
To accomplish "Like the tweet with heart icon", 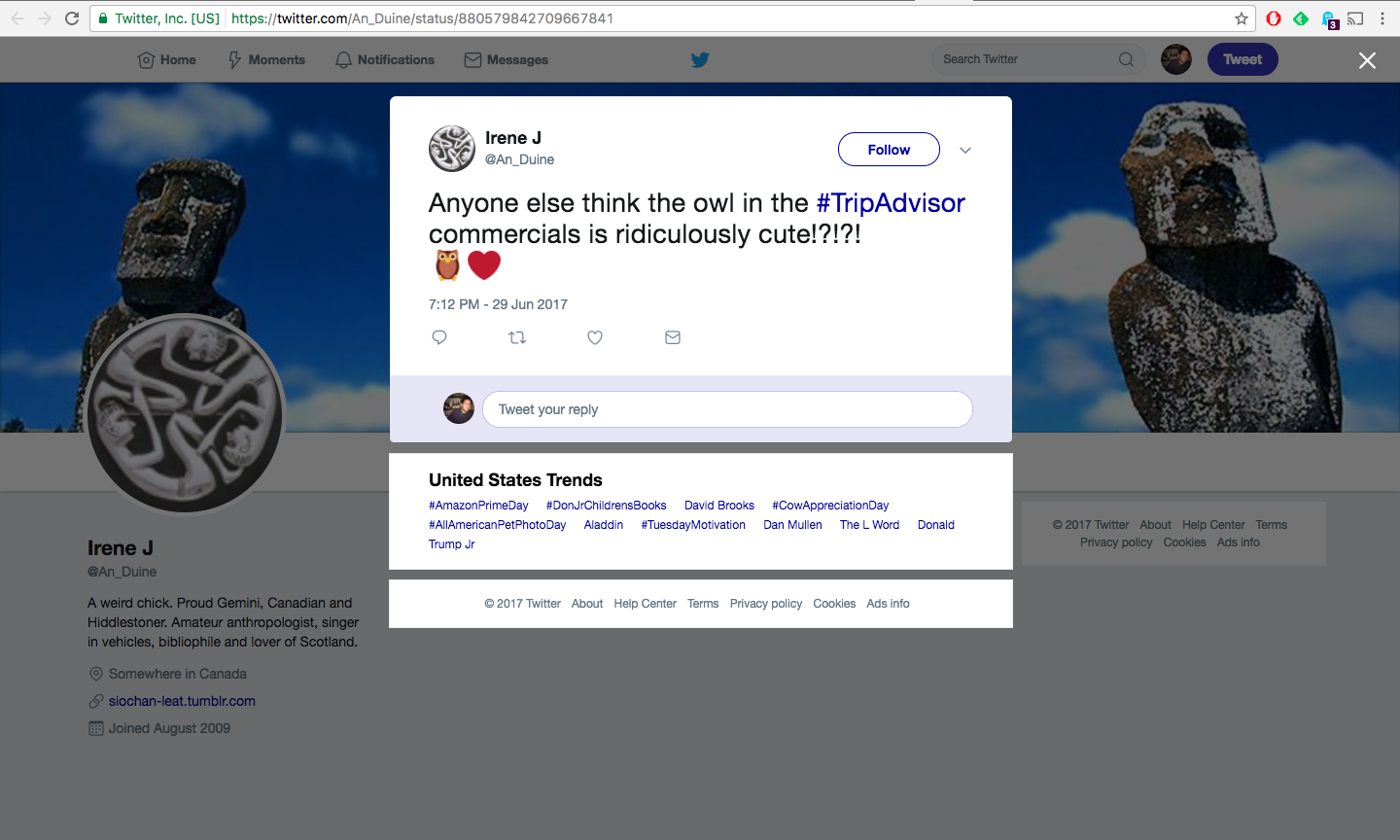I will coord(595,337).
